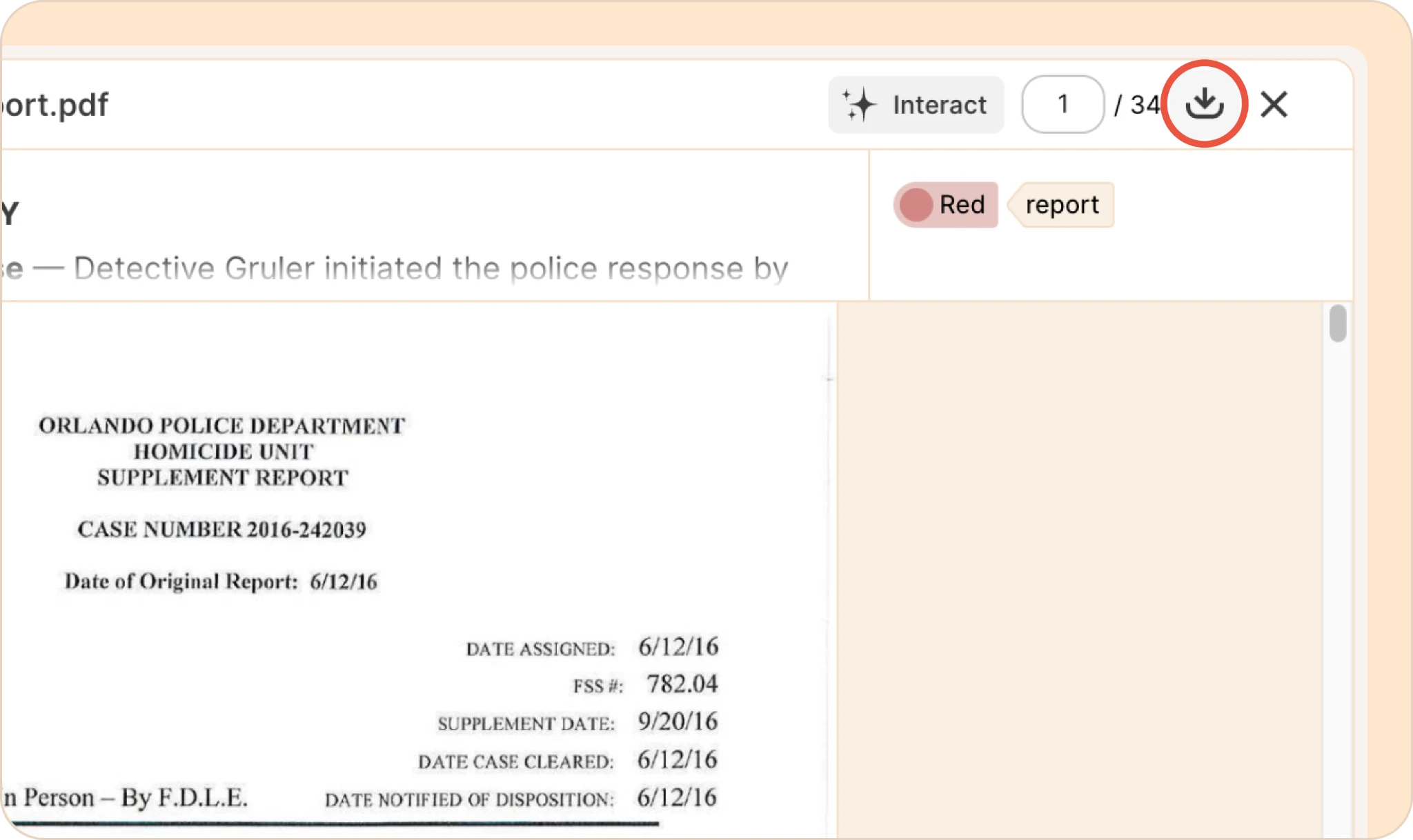Click the Date of Original Report line
Image resolution: width=1413 pixels, height=840 pixels.
pyautogui.click(x=221, y=581)
